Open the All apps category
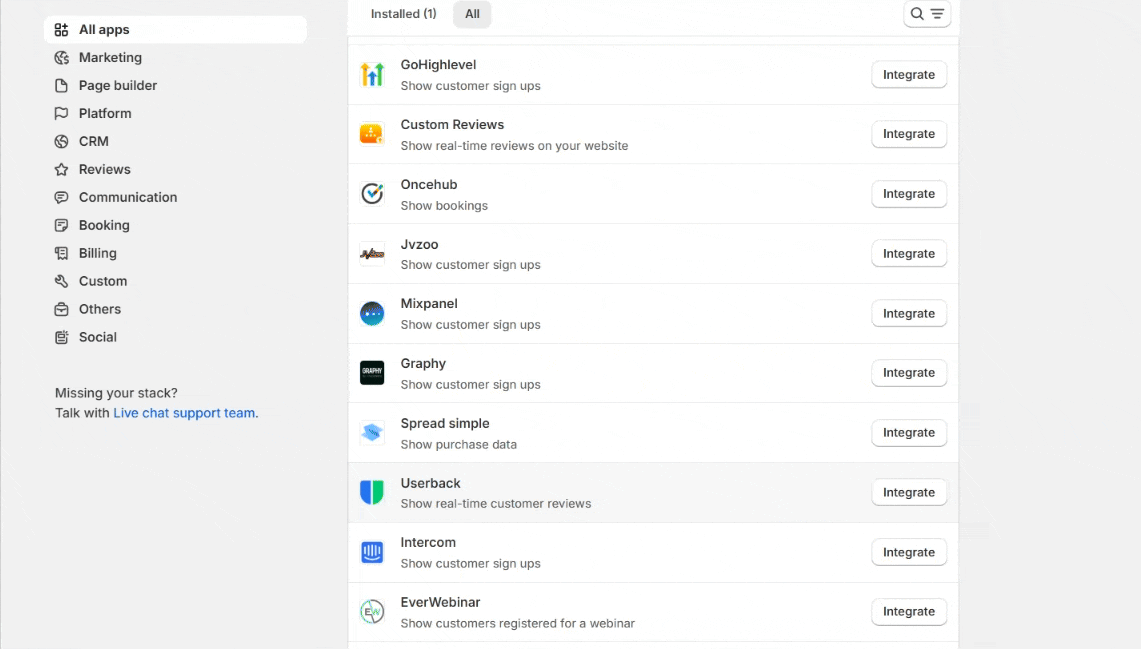 [x=175, y=30]
